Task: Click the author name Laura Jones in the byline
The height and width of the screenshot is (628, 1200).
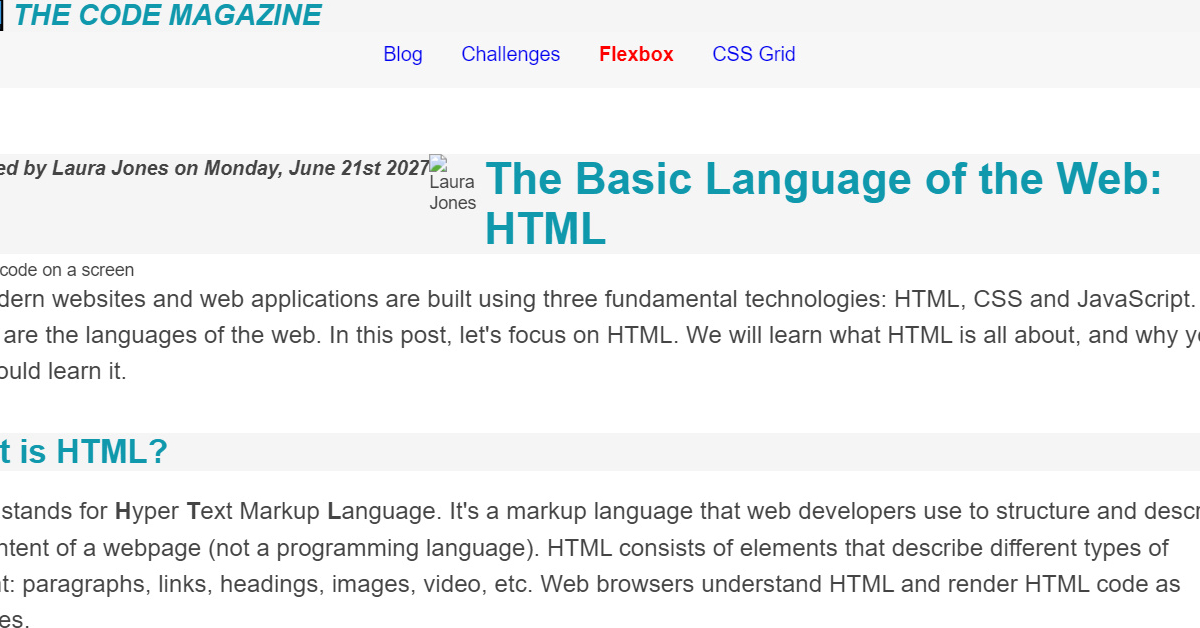Action: [x=110, y=168]
